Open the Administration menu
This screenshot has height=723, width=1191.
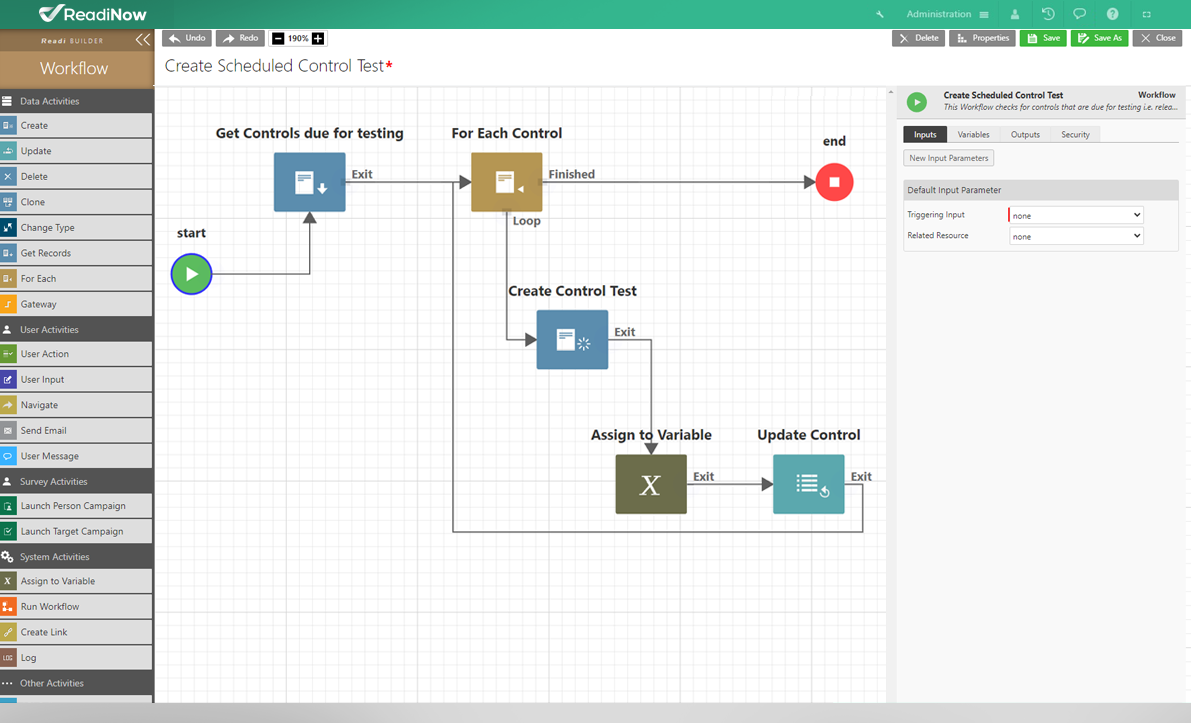(947, 14)
